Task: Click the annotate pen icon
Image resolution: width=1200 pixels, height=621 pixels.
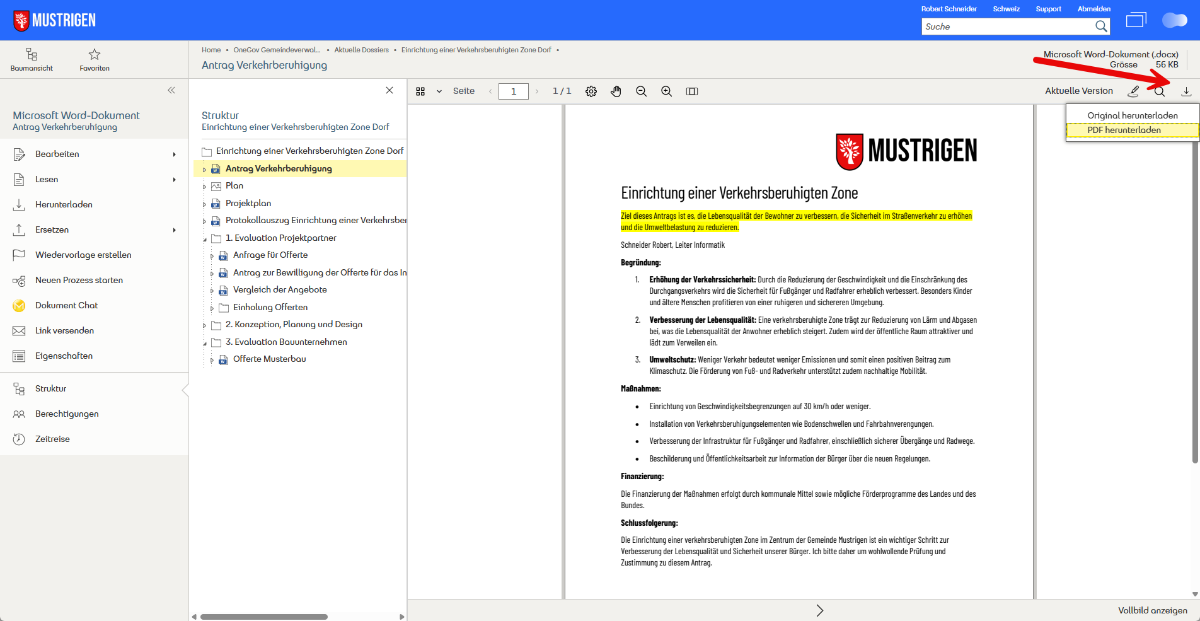Action: [x=1133, y=91]
